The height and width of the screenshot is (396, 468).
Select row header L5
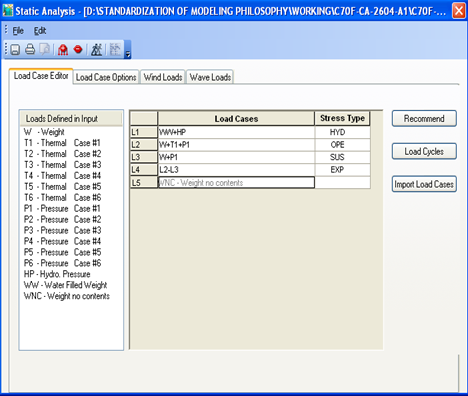(x=144, y=183)
